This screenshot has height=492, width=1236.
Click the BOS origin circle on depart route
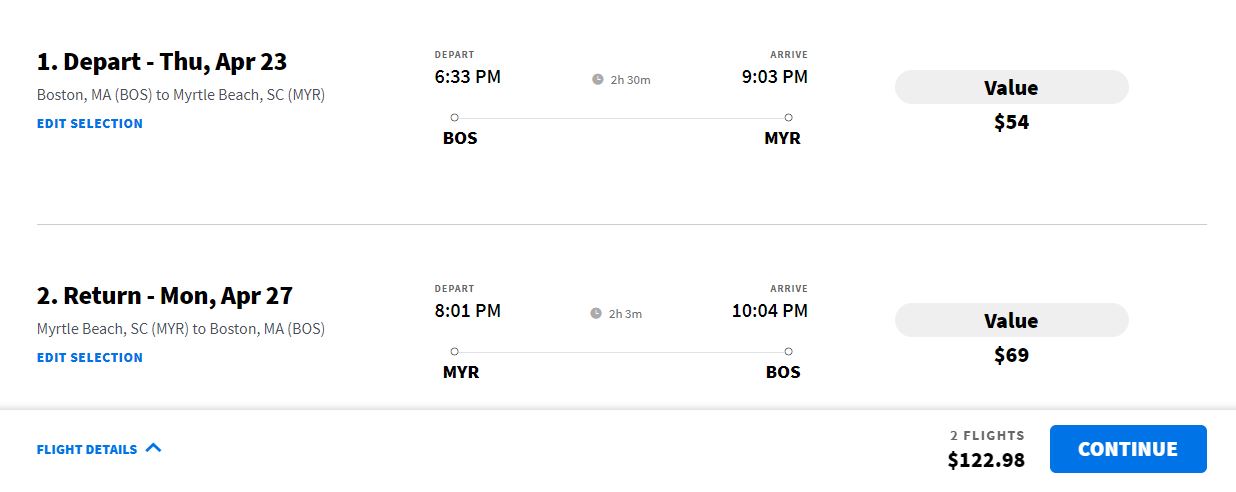pos(454,118)
